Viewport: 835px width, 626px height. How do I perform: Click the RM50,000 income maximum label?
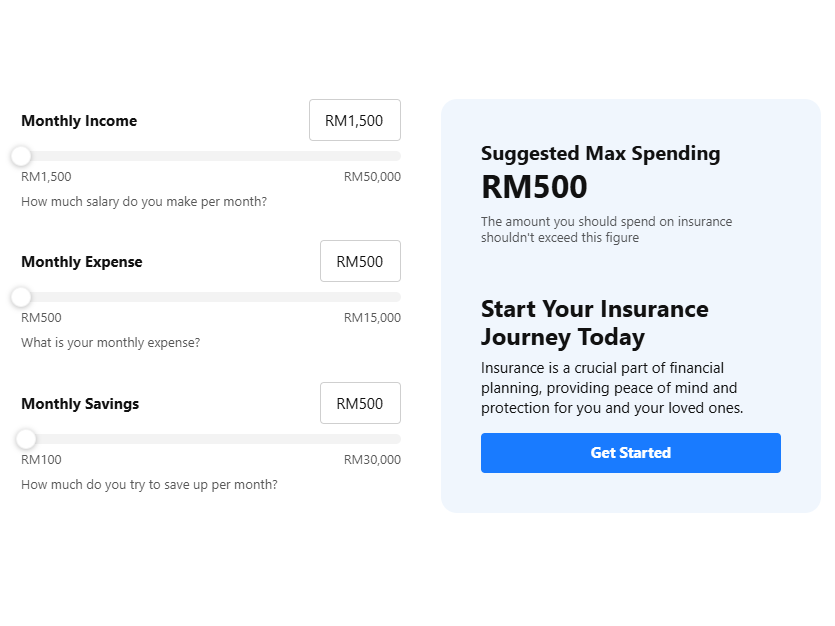(373, 176)
